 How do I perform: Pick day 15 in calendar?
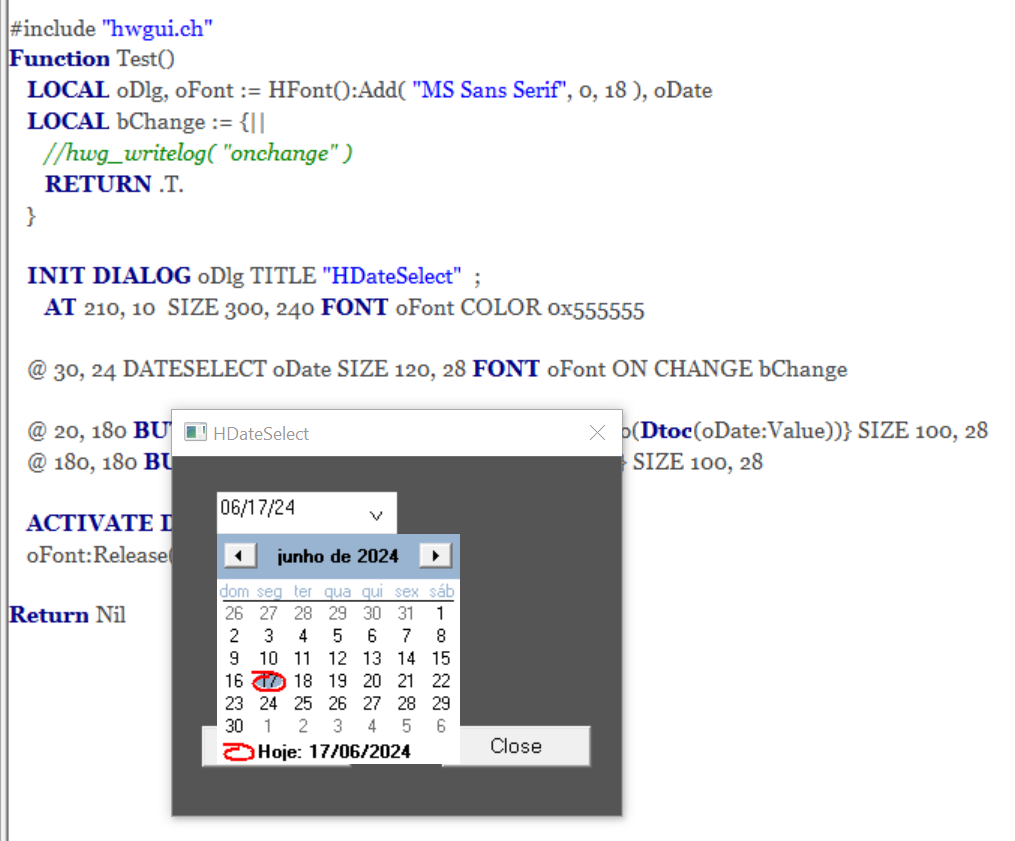[x=440, y=658]
